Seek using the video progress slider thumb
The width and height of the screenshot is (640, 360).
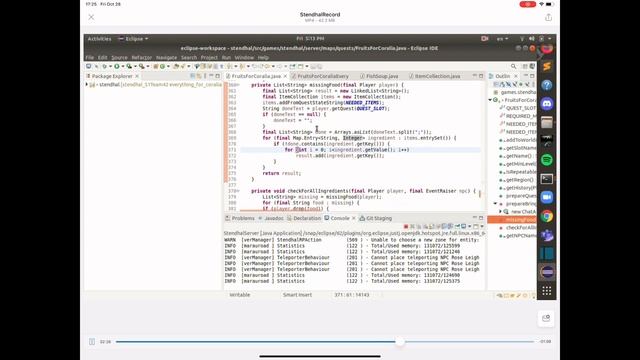pos(400,341)
